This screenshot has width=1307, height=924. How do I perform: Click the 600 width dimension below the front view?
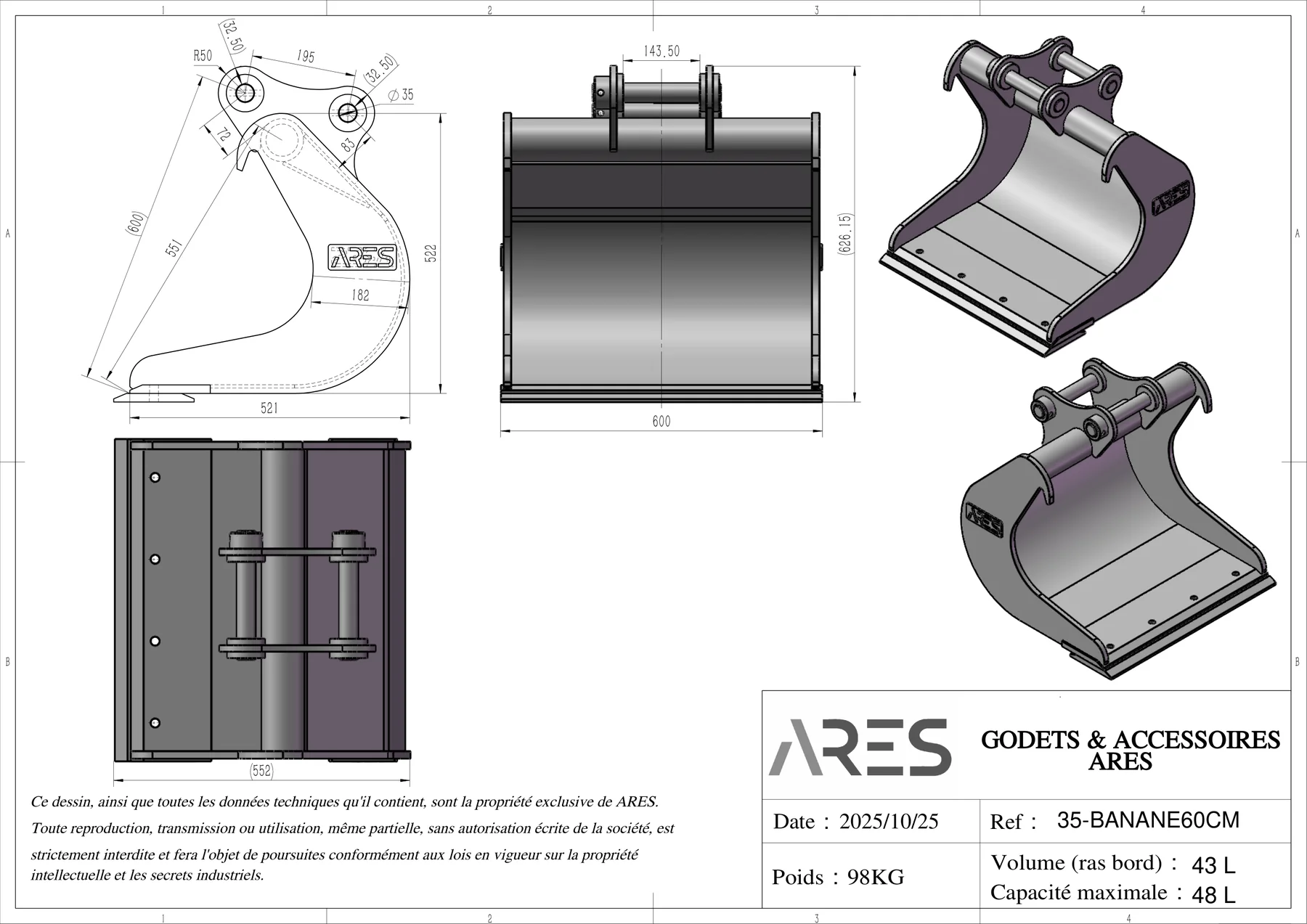tap(661, 421)
